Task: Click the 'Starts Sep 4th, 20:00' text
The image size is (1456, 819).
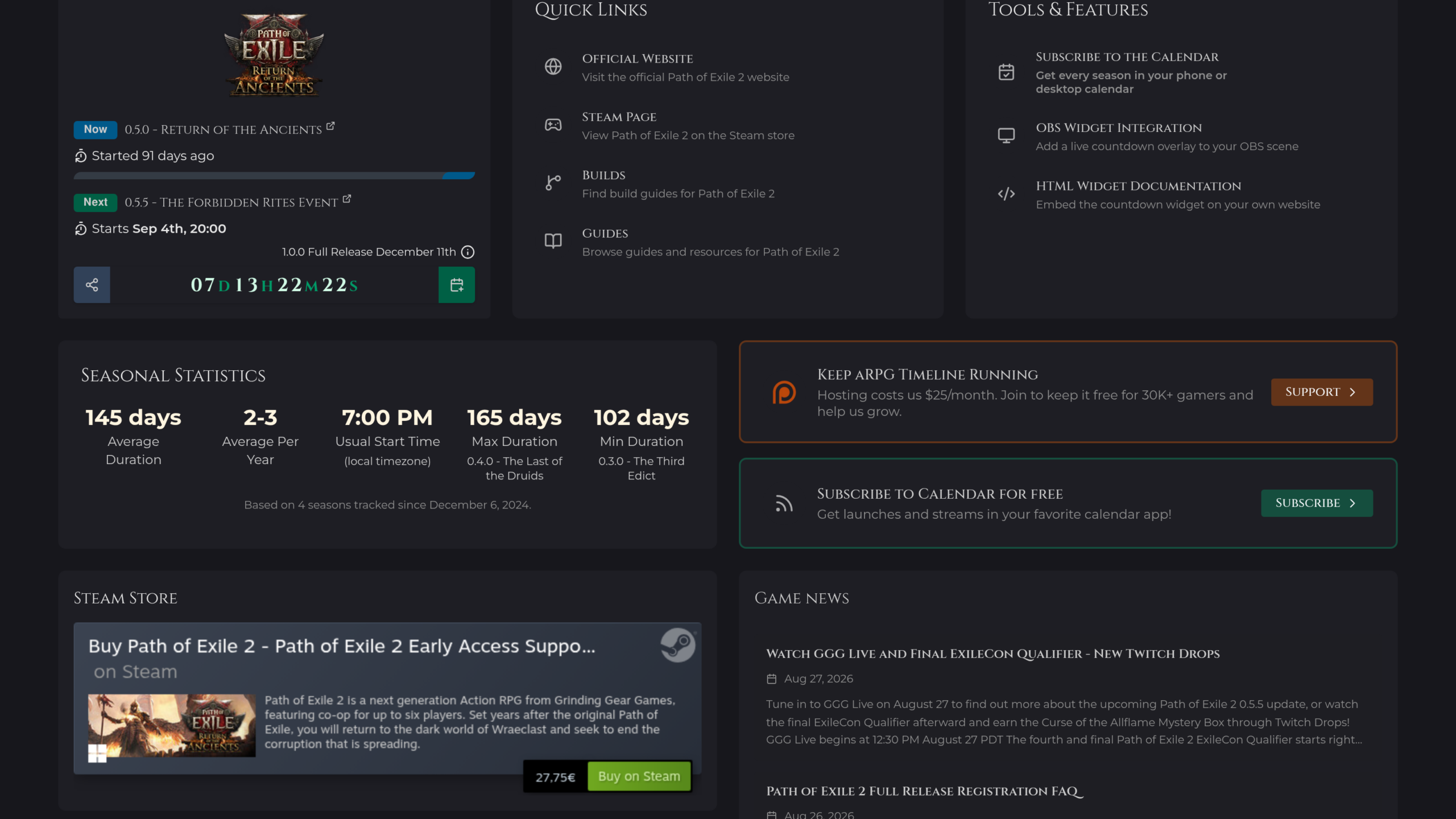Action: click(x=159, y=229)
